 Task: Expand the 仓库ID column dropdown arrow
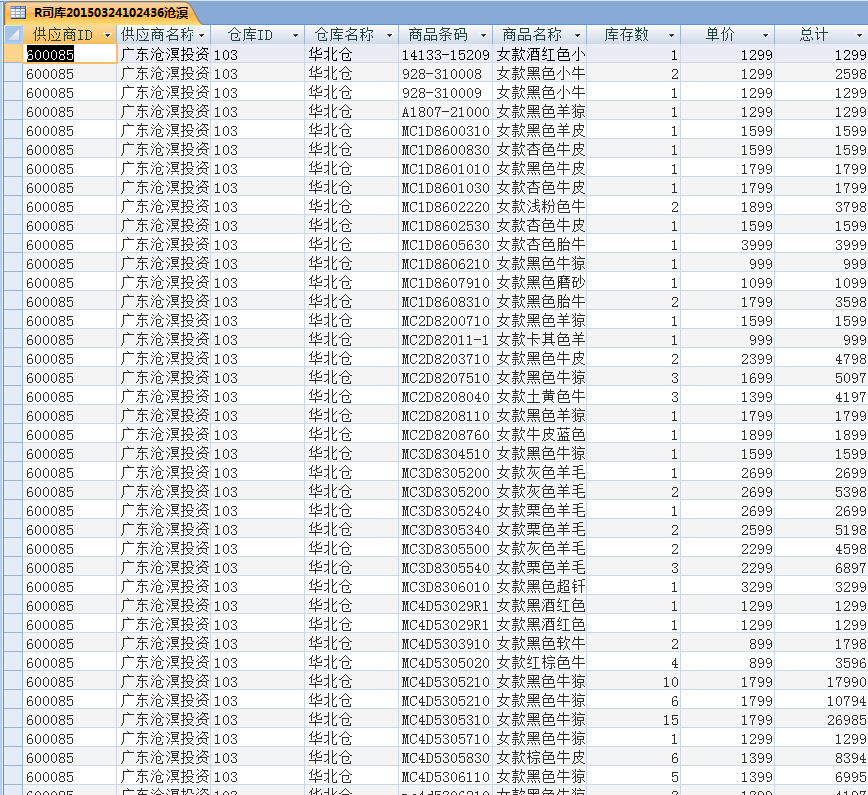pos(295,35)
